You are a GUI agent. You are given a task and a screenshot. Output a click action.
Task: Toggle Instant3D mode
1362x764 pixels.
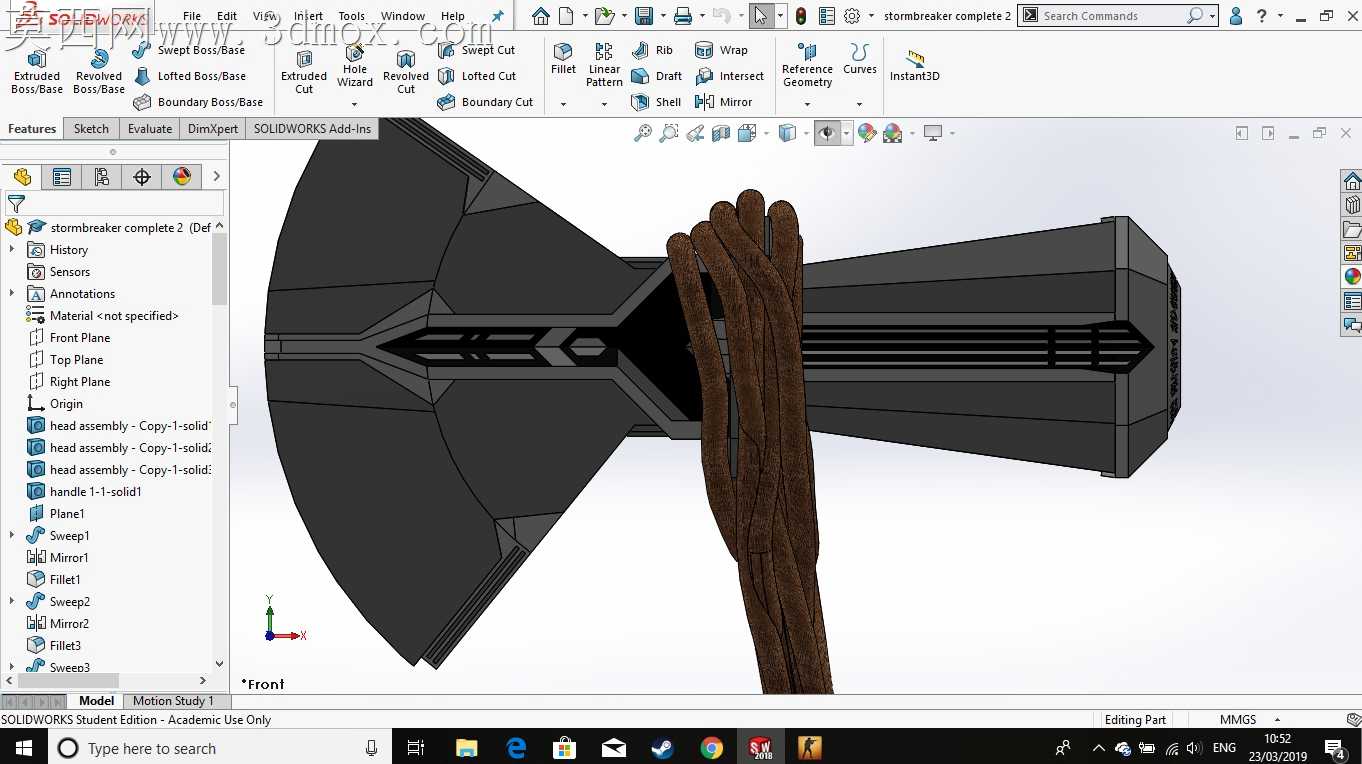point(914,64)
